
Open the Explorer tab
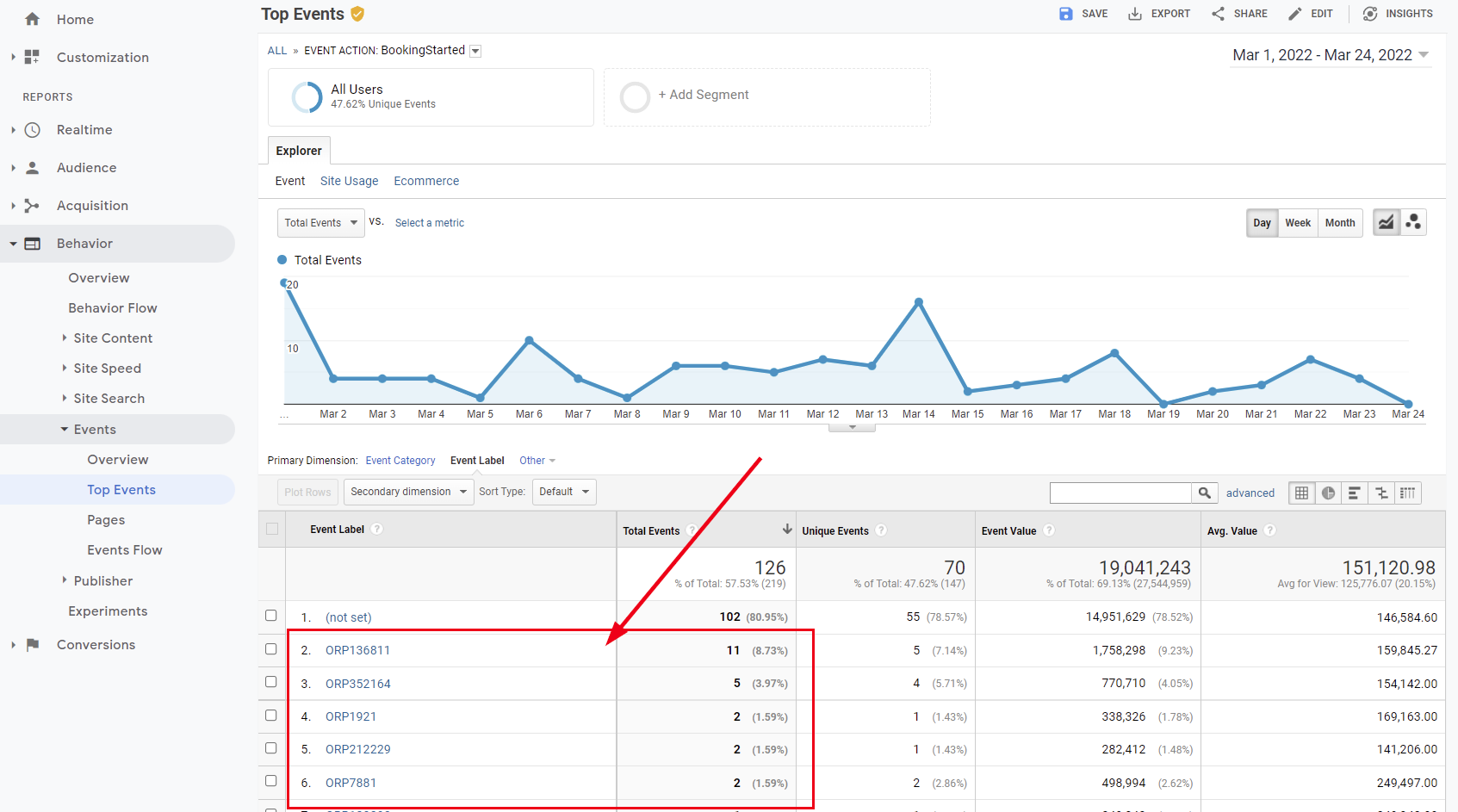[x=299, y=151]
